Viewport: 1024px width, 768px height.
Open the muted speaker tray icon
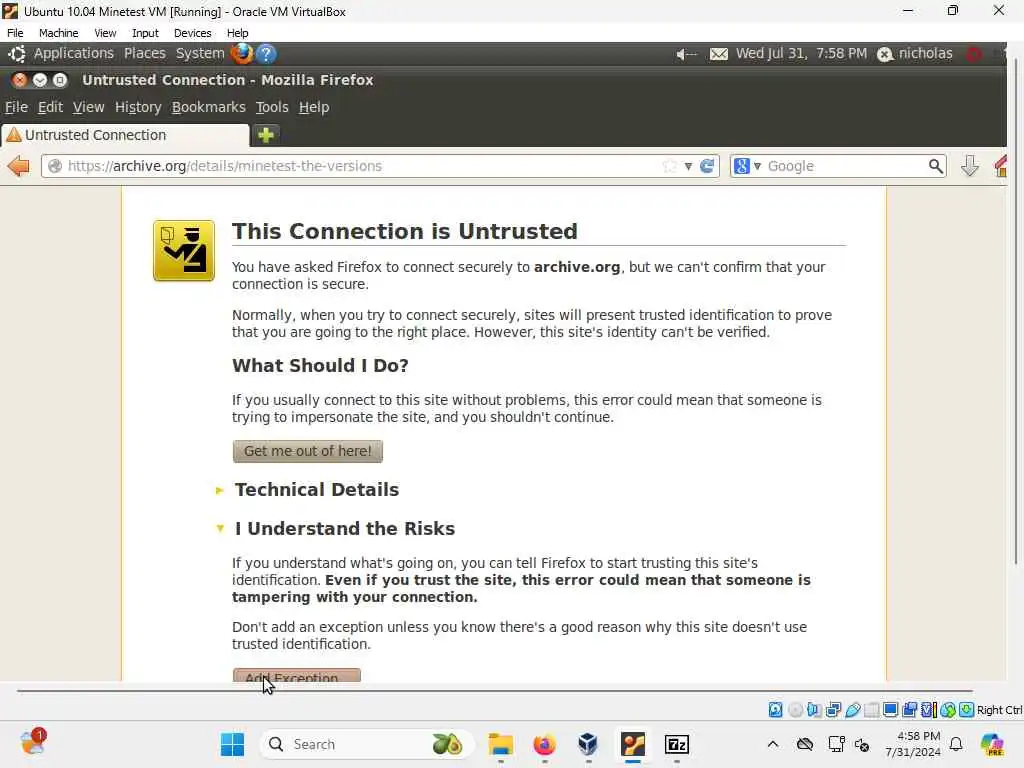861,744
